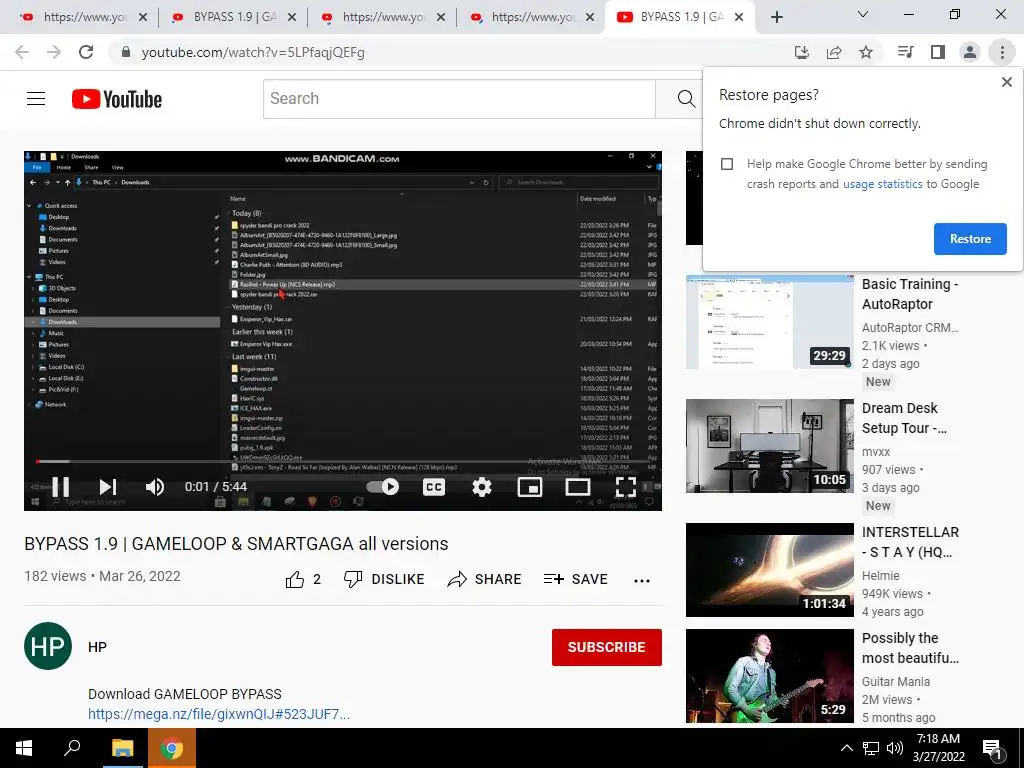Reload the current page
The height and width of the screenshot is (768, 1024).
86,52
